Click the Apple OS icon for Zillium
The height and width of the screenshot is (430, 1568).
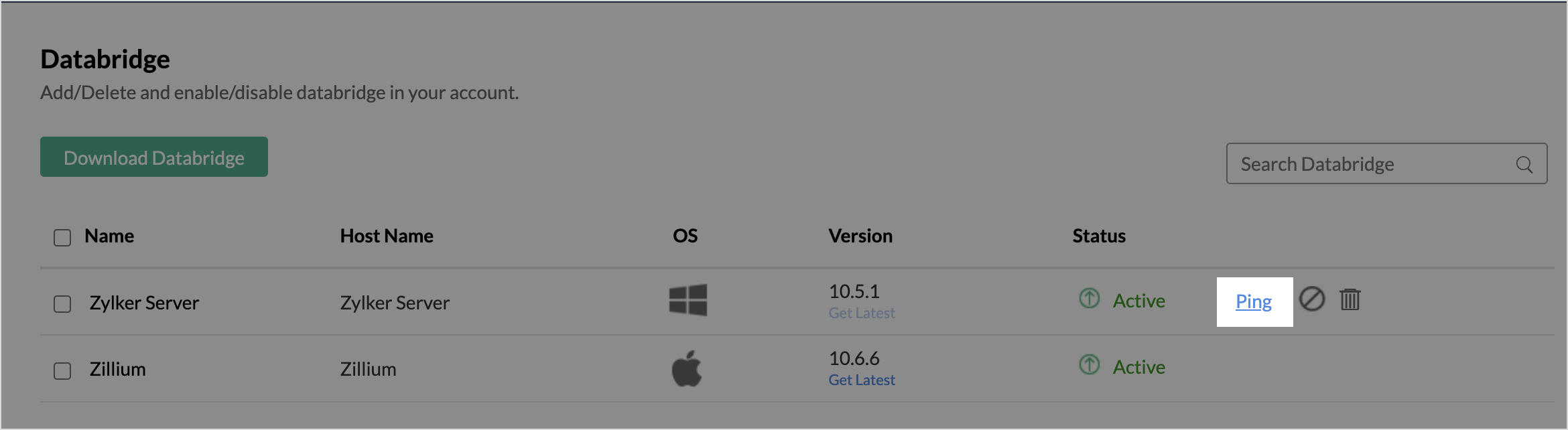tap(686, 368)
